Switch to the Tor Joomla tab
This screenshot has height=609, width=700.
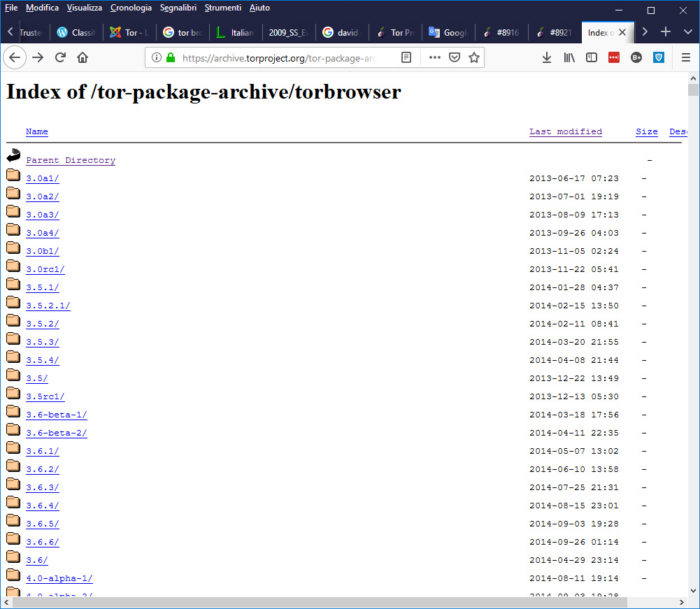tap(129, 33)
